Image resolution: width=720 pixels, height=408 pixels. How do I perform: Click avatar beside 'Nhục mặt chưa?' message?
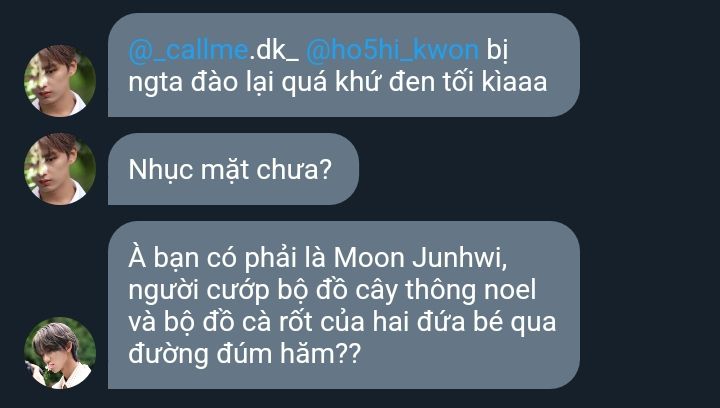(60, 169)
